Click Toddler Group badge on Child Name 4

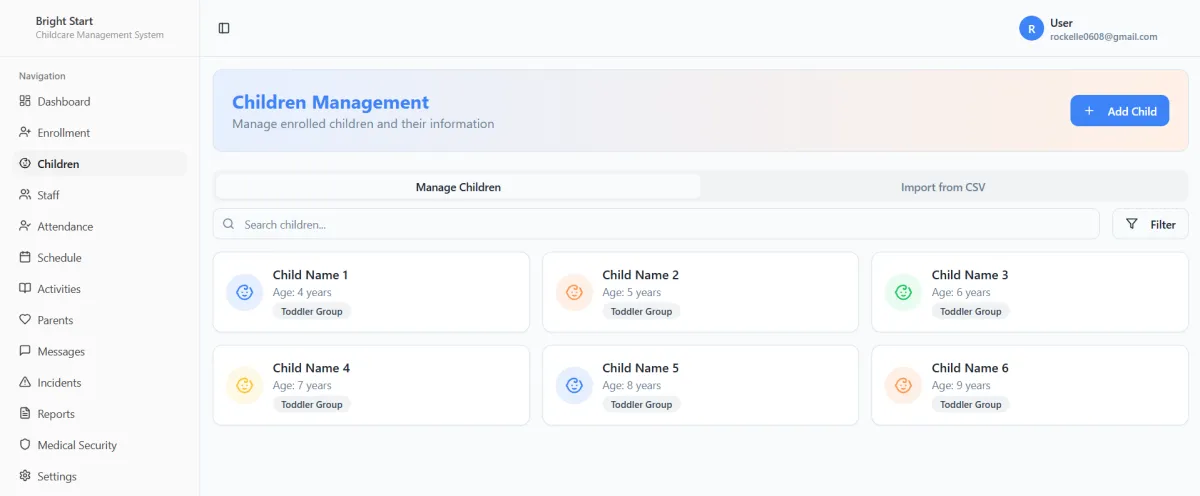[312, 405]
